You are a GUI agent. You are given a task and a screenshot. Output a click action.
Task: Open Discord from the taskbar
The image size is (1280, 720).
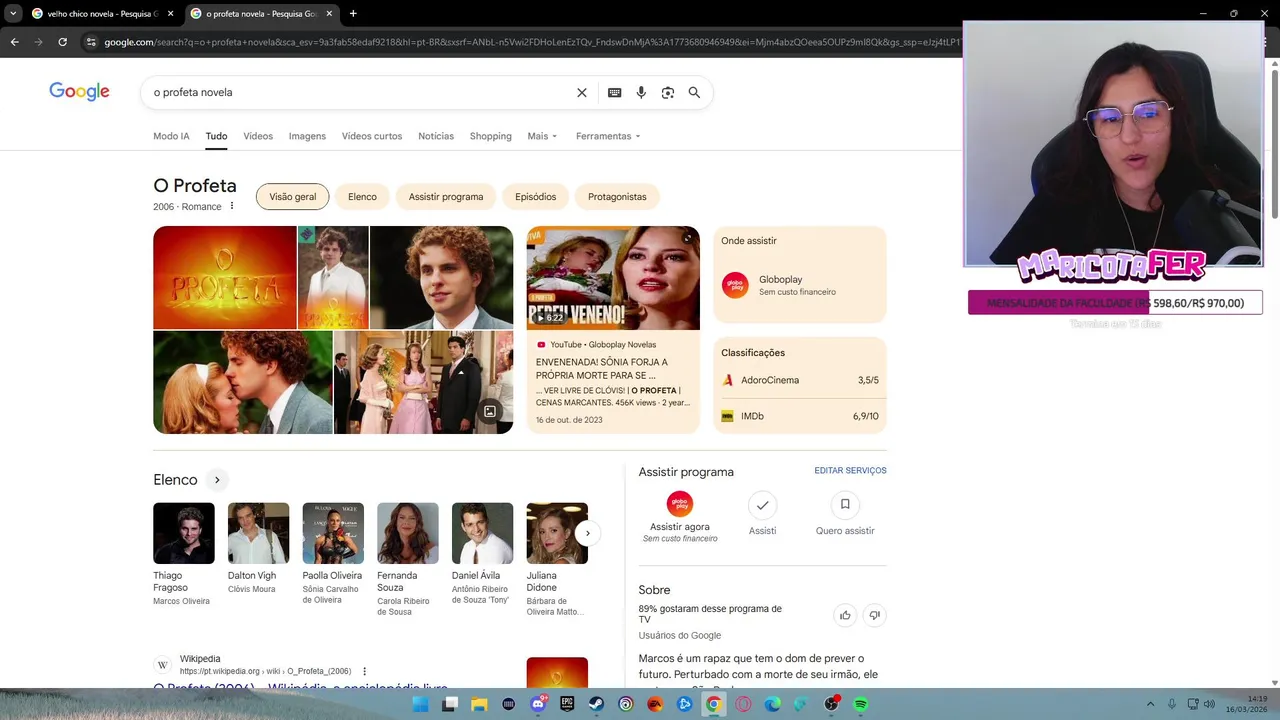pyautogui.click(x=538, y=704)
